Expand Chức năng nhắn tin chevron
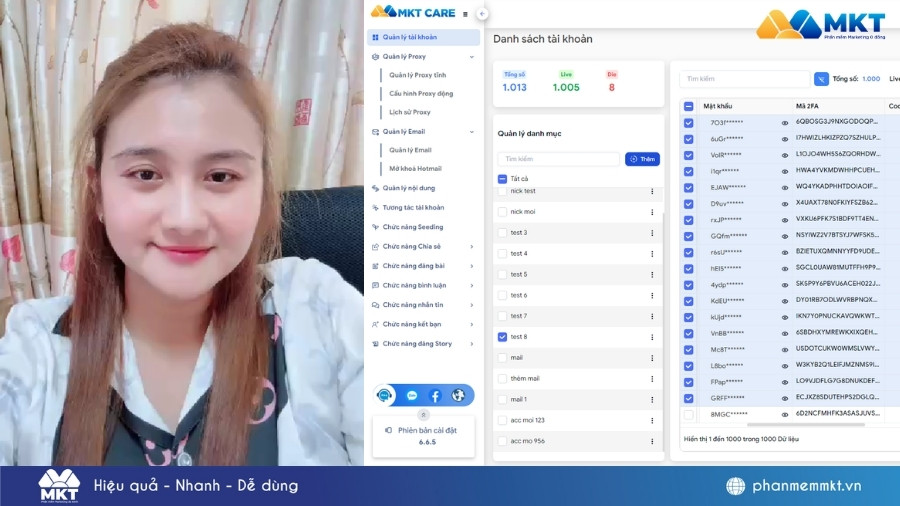Image resolution: width=900 pixels, height=506 pixels. pos(472,305)
